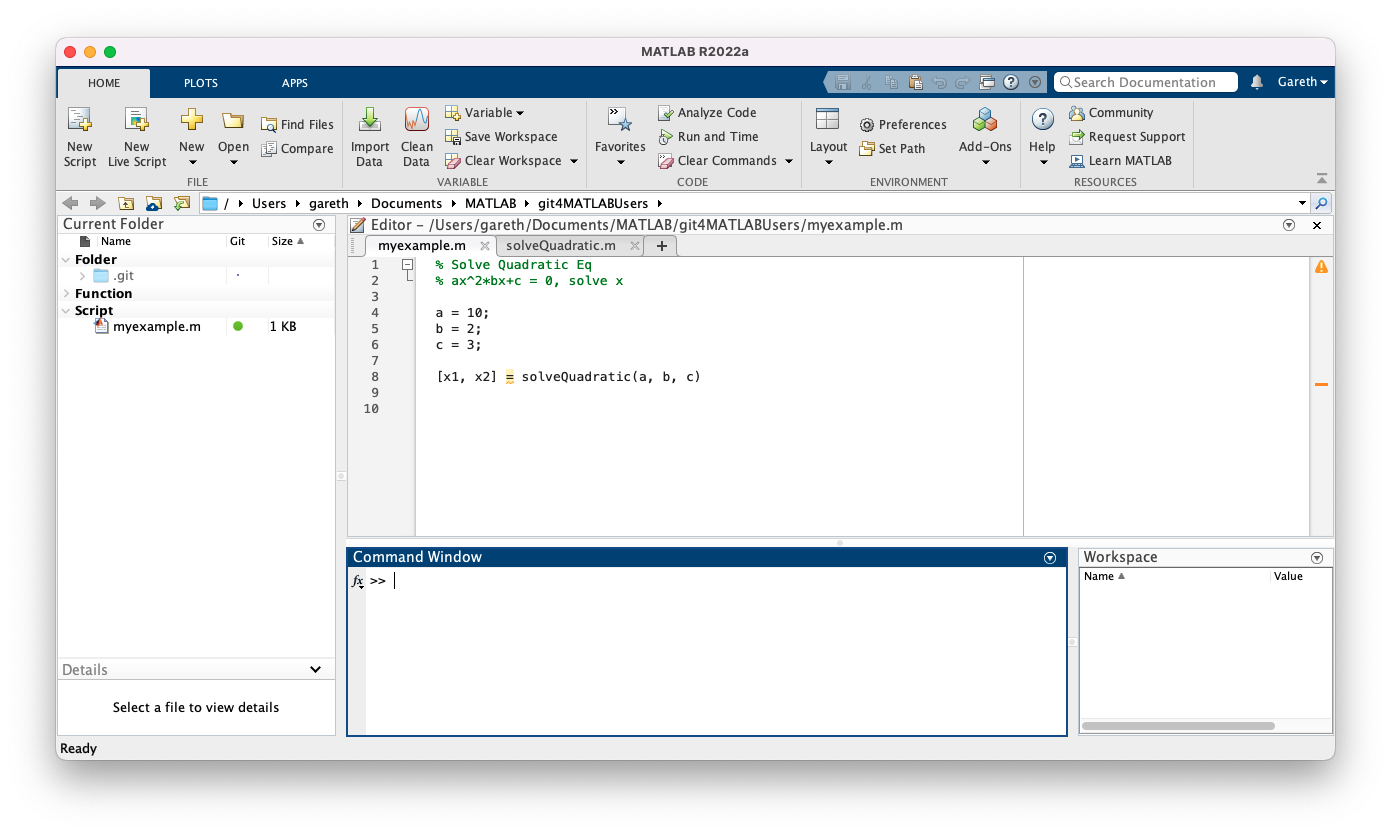
Task: Collapse code fold at line 1
Action: [407, 265]
